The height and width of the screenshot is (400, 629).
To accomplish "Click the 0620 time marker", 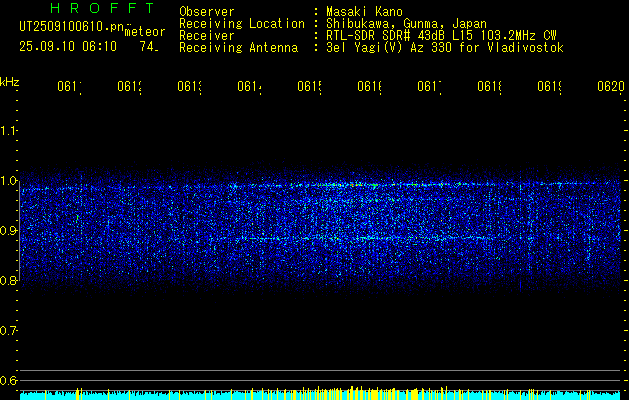I will pos(611,86).
